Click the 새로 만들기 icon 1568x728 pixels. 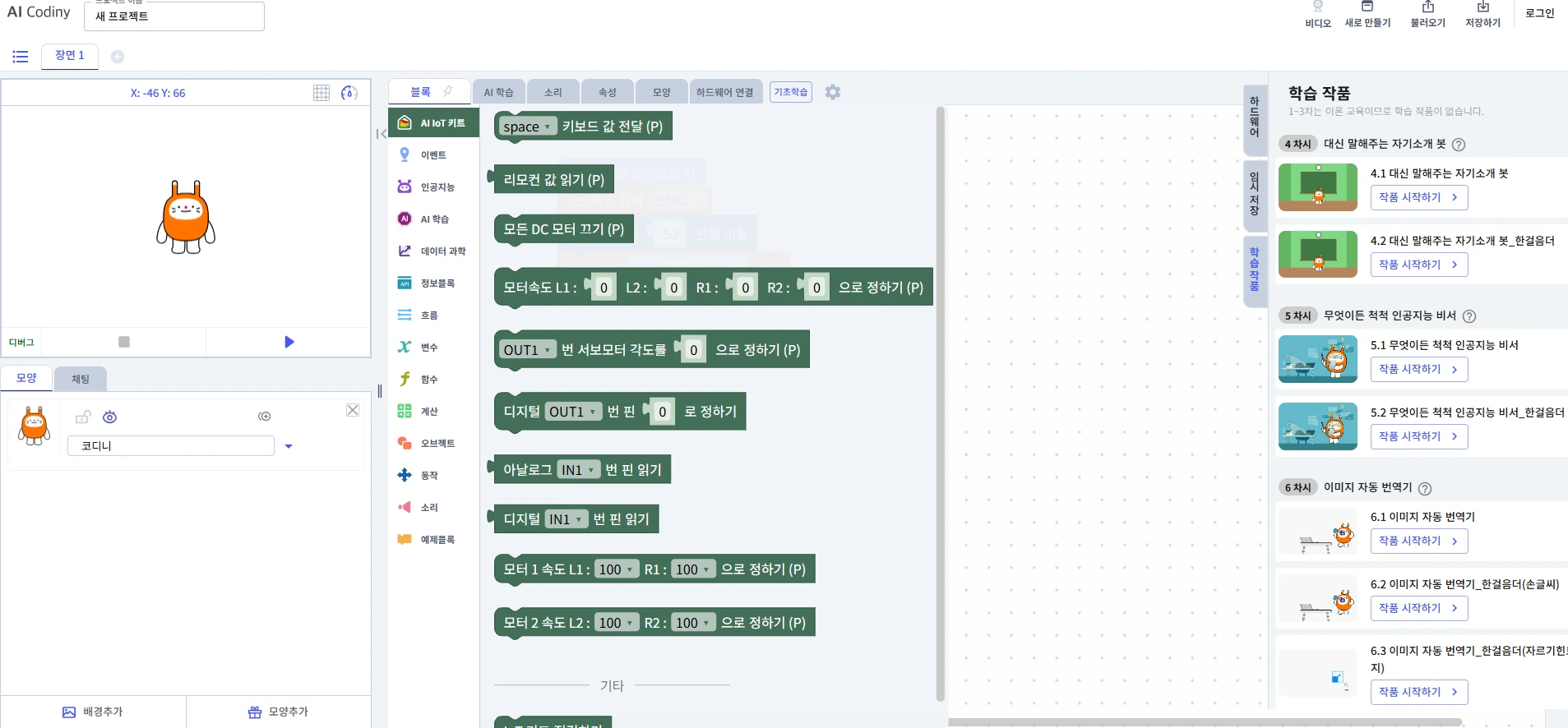(1367, 15)
